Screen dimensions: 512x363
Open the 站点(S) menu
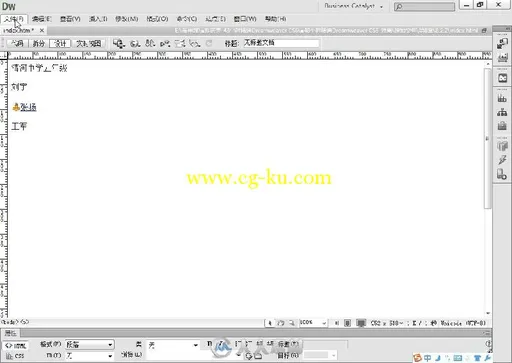(215, 19)
